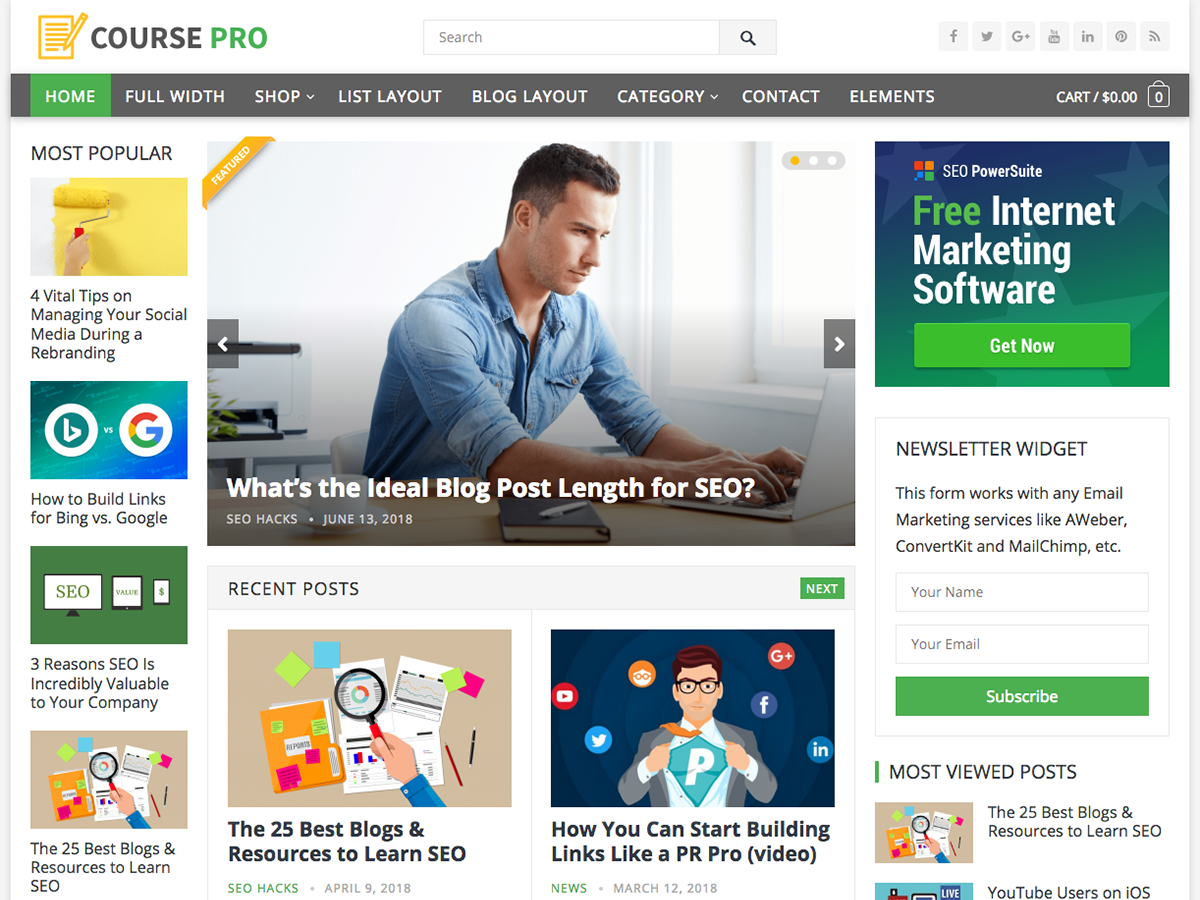Click the Get Now ad button
The image size is (1200, 900).
[x=1022, y=346]
